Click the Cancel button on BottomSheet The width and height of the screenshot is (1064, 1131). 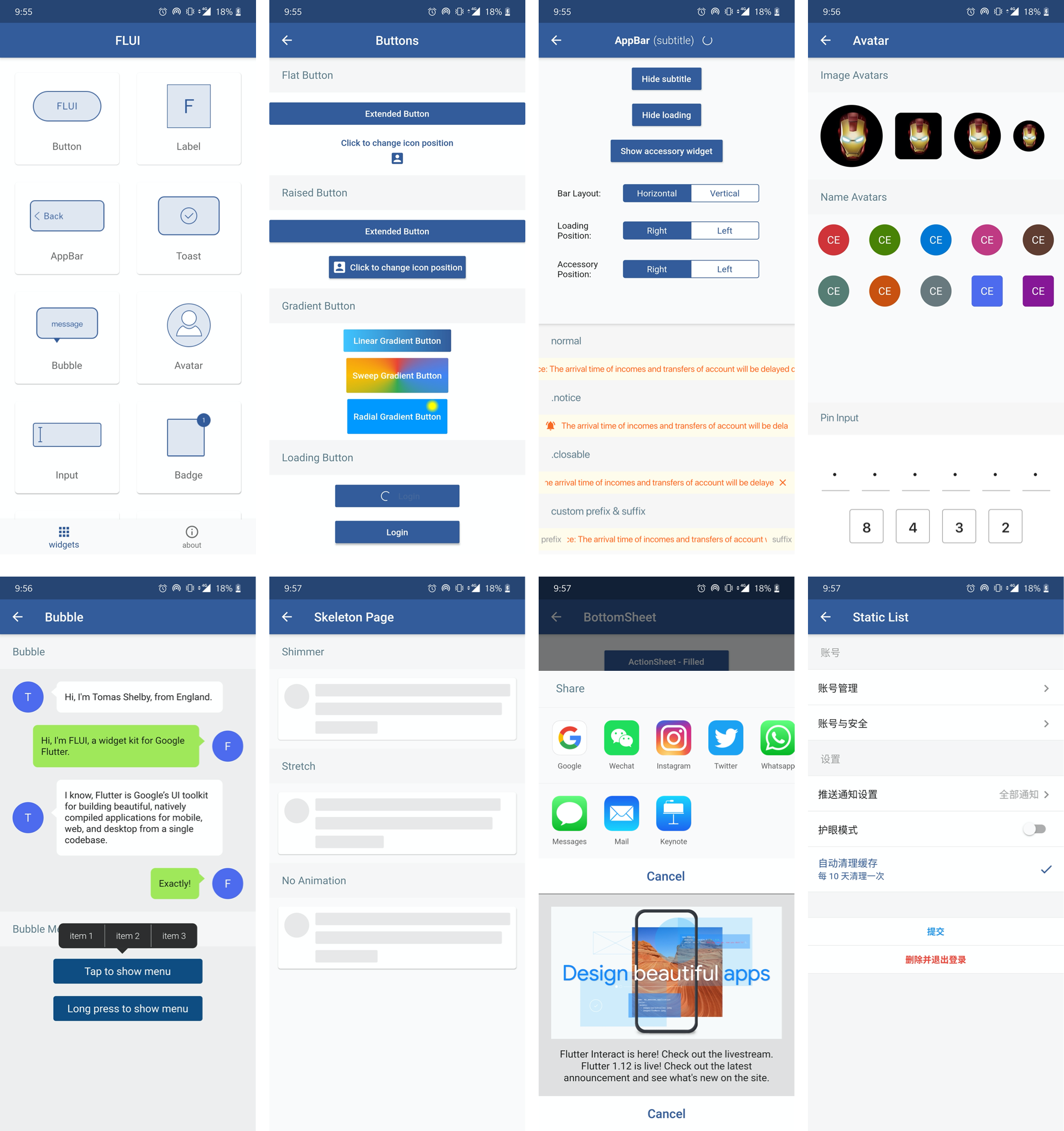665,876
